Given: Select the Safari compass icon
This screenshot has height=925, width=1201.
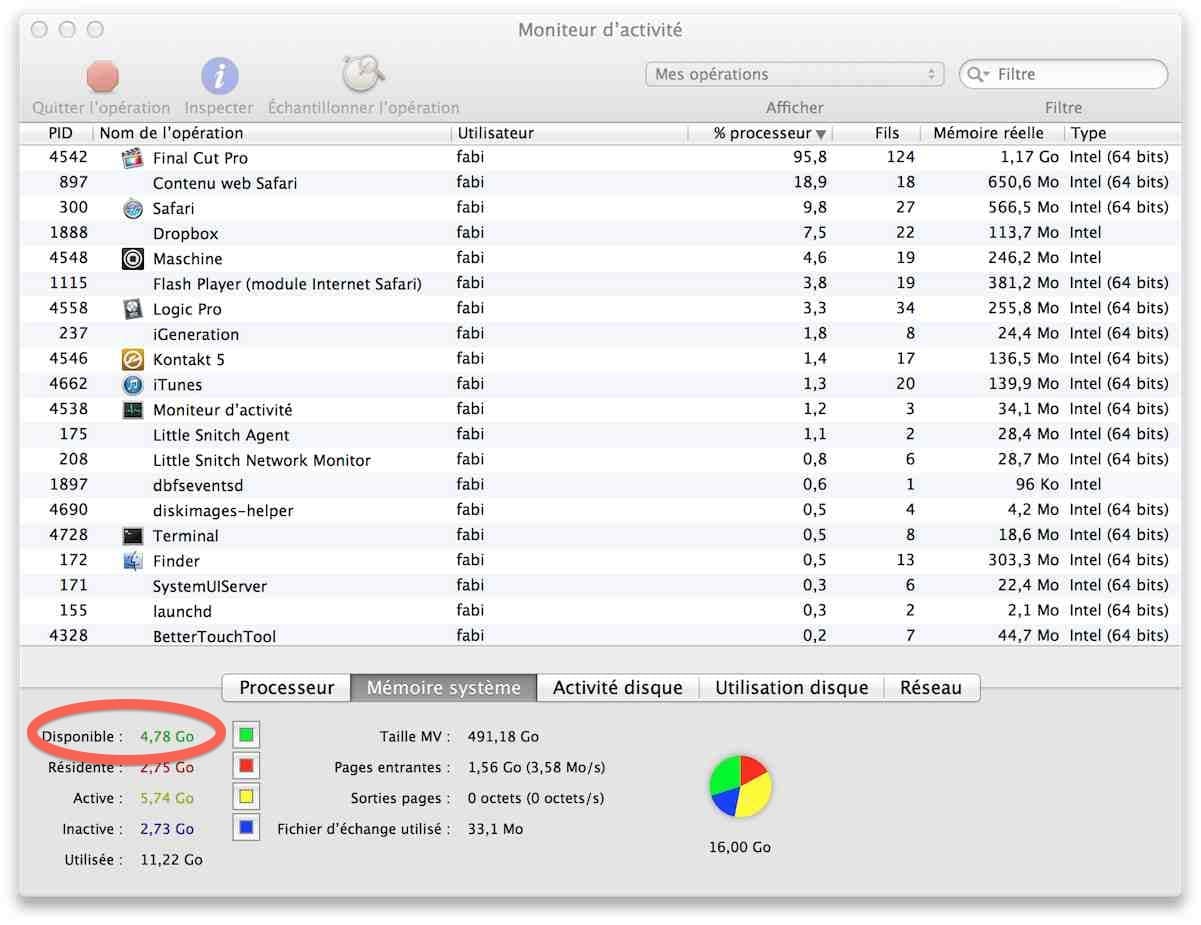Looking at the screenshot, I should click(132, 208).
